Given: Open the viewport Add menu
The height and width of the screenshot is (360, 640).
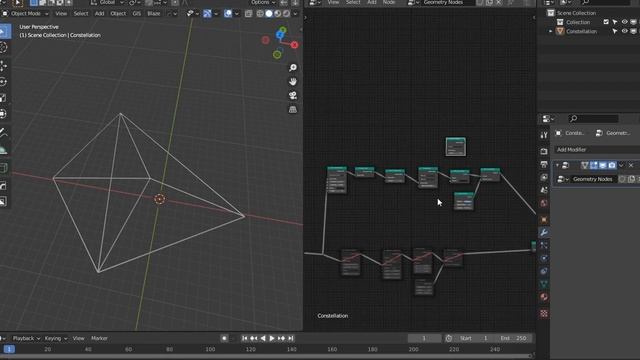Looking at the screenshot, I should point(99,13).
